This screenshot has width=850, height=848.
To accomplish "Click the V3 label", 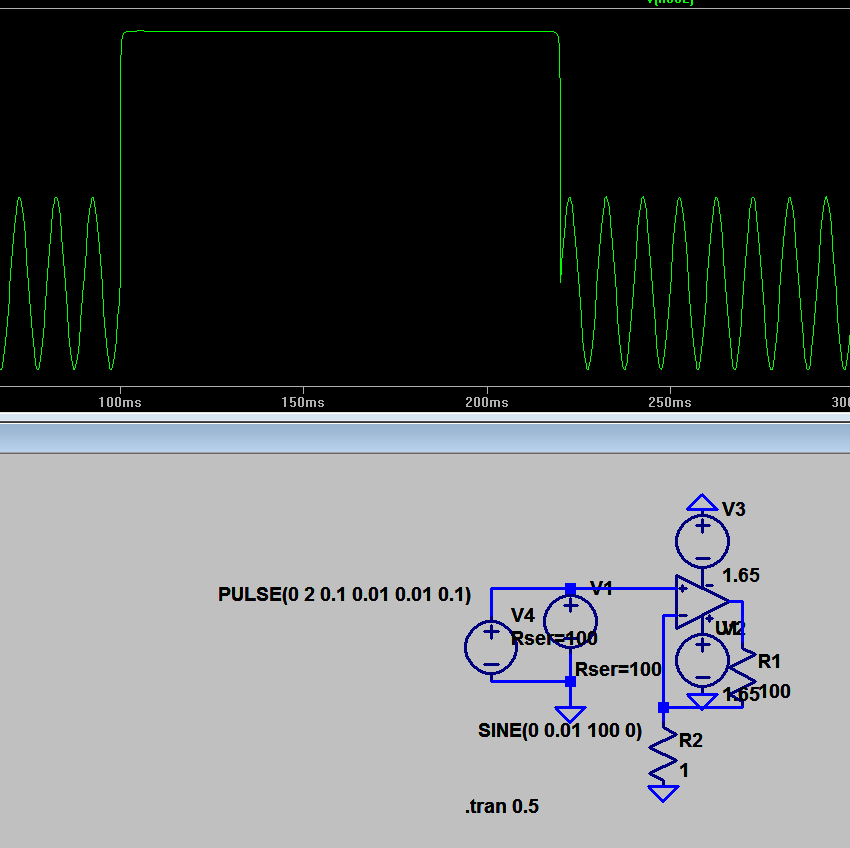I will tap(734, 509).
